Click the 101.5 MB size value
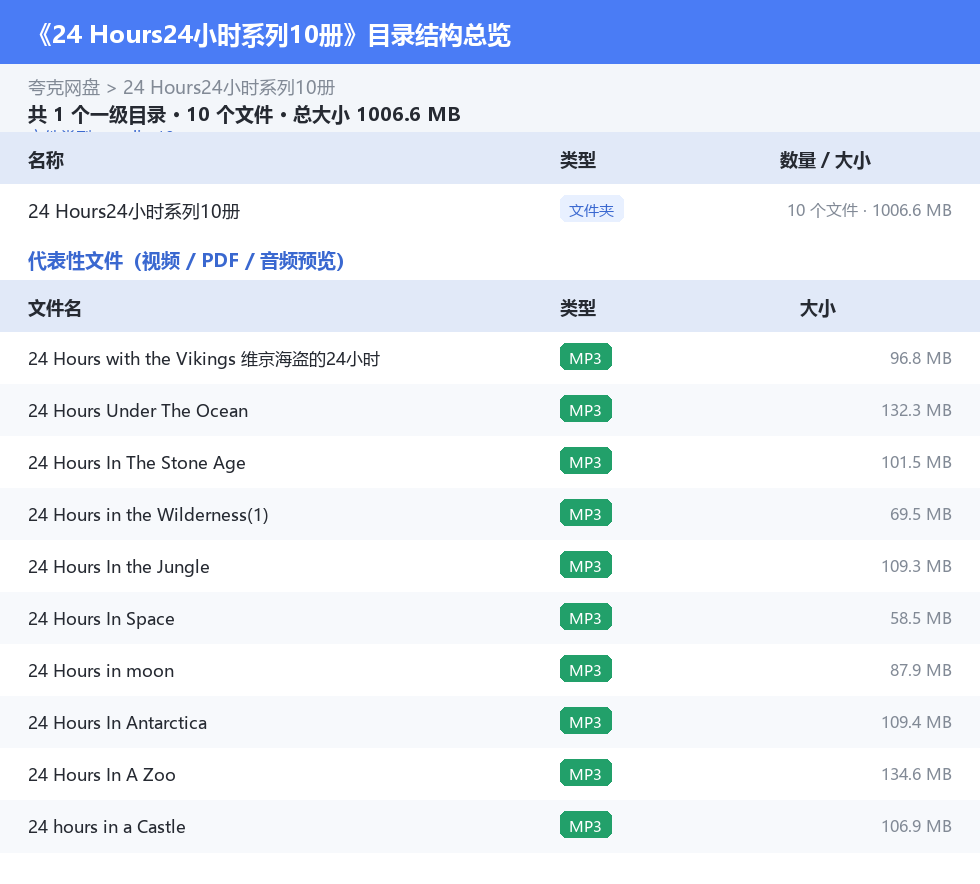Image resolution: width=980 pixels, height=884 pixels. point(916,462)
